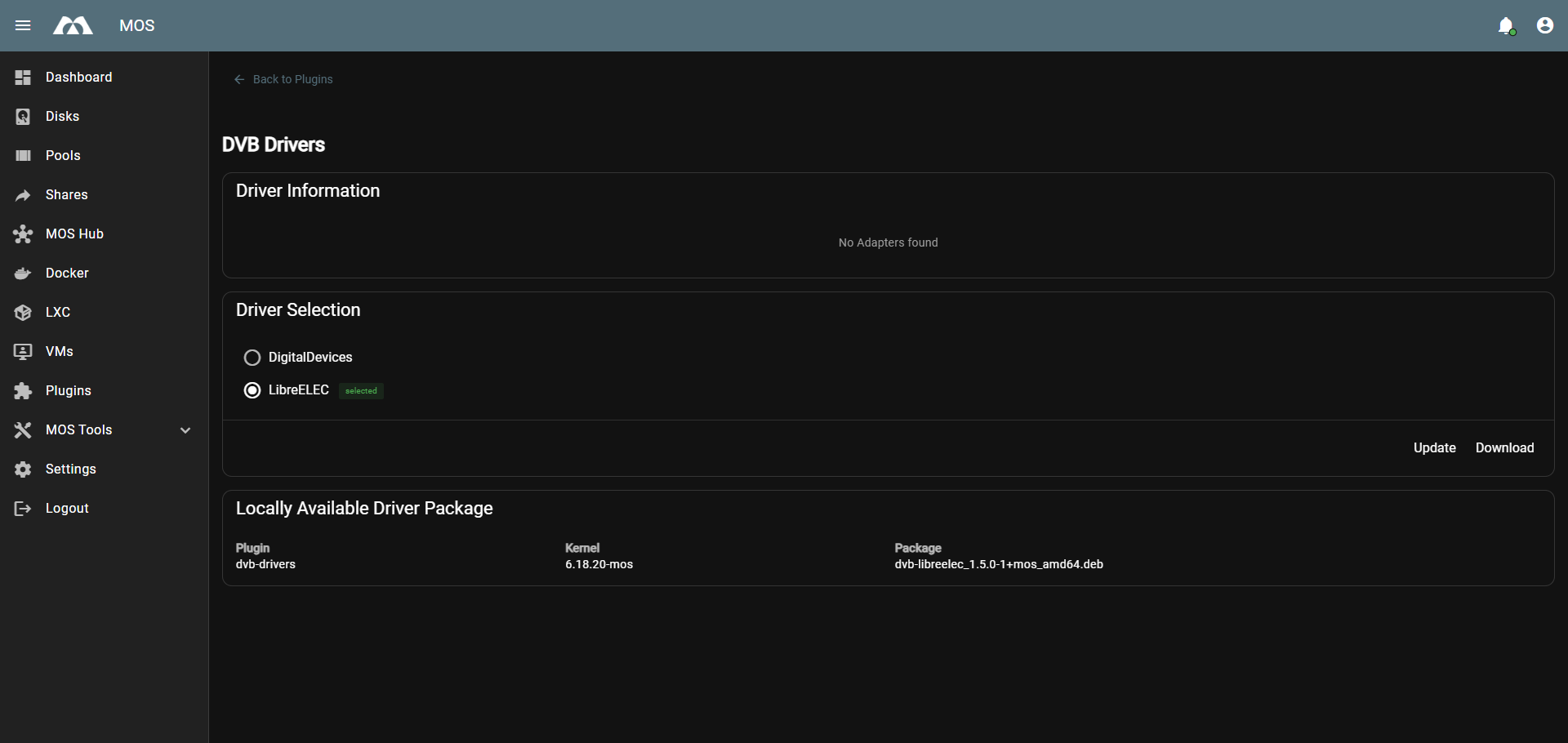
Task: Click the VMs sidebar icon
Action: coord(22,351)
